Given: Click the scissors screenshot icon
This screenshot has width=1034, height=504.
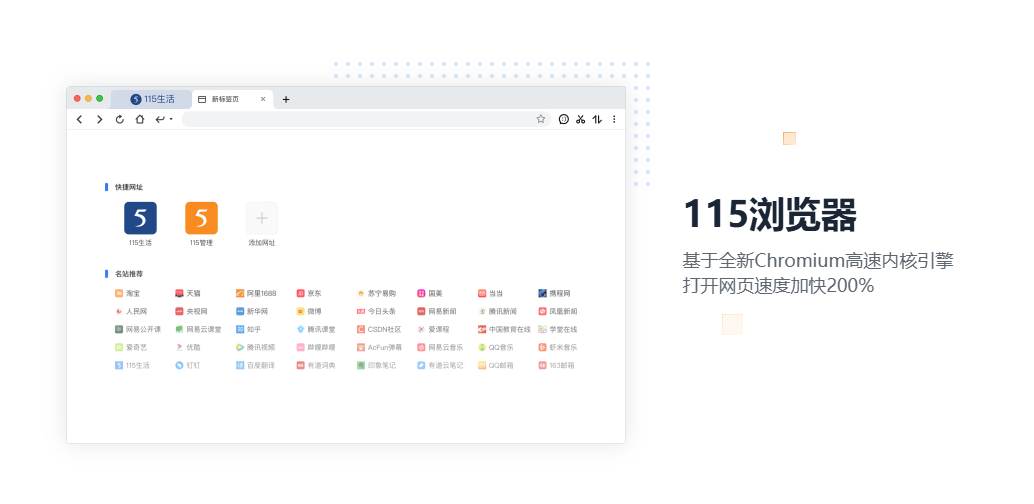Looking at the screenshot, I should (x=580, y=119).
